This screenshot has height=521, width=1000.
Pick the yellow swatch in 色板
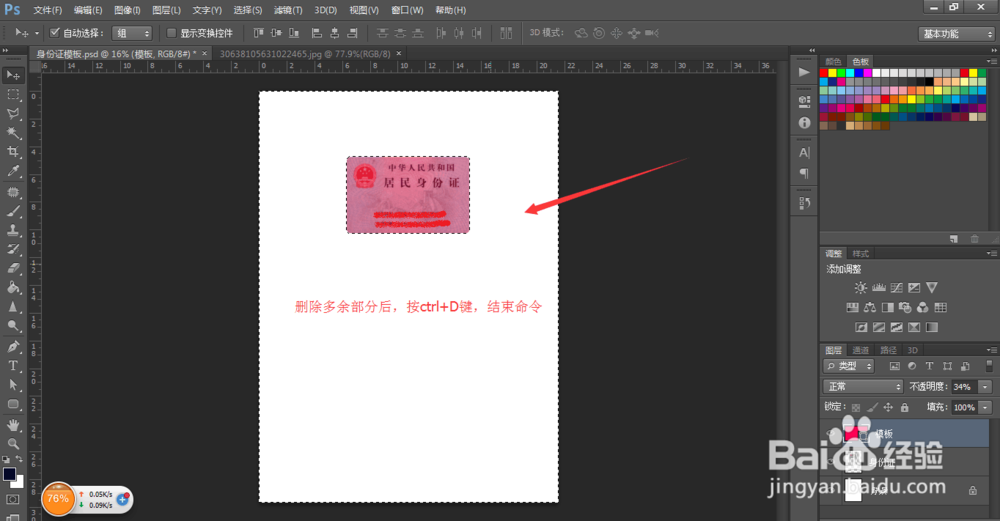tap(833, 73)
